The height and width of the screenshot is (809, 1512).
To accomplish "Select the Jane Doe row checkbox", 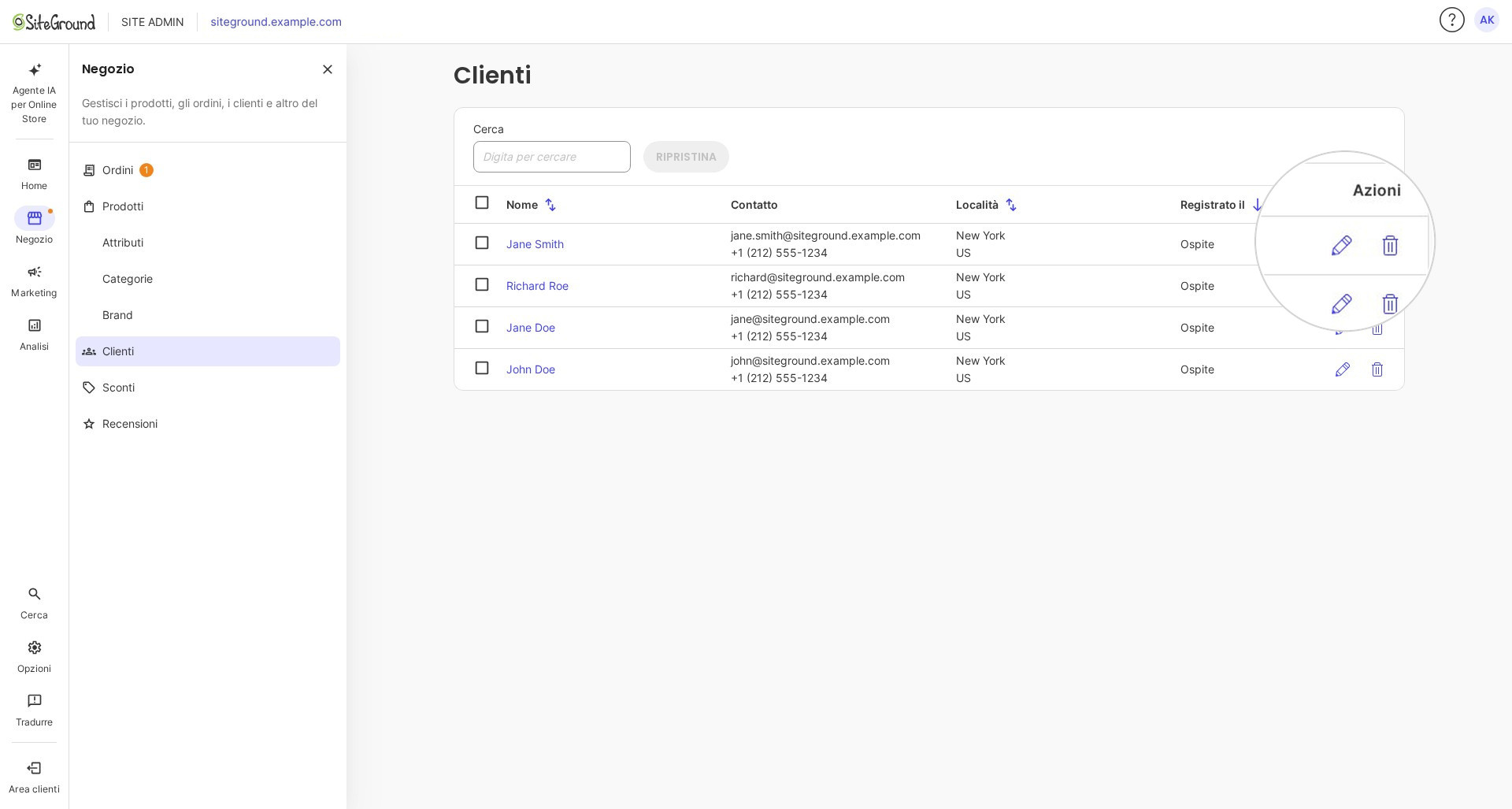I will click(x=482, y=326).
